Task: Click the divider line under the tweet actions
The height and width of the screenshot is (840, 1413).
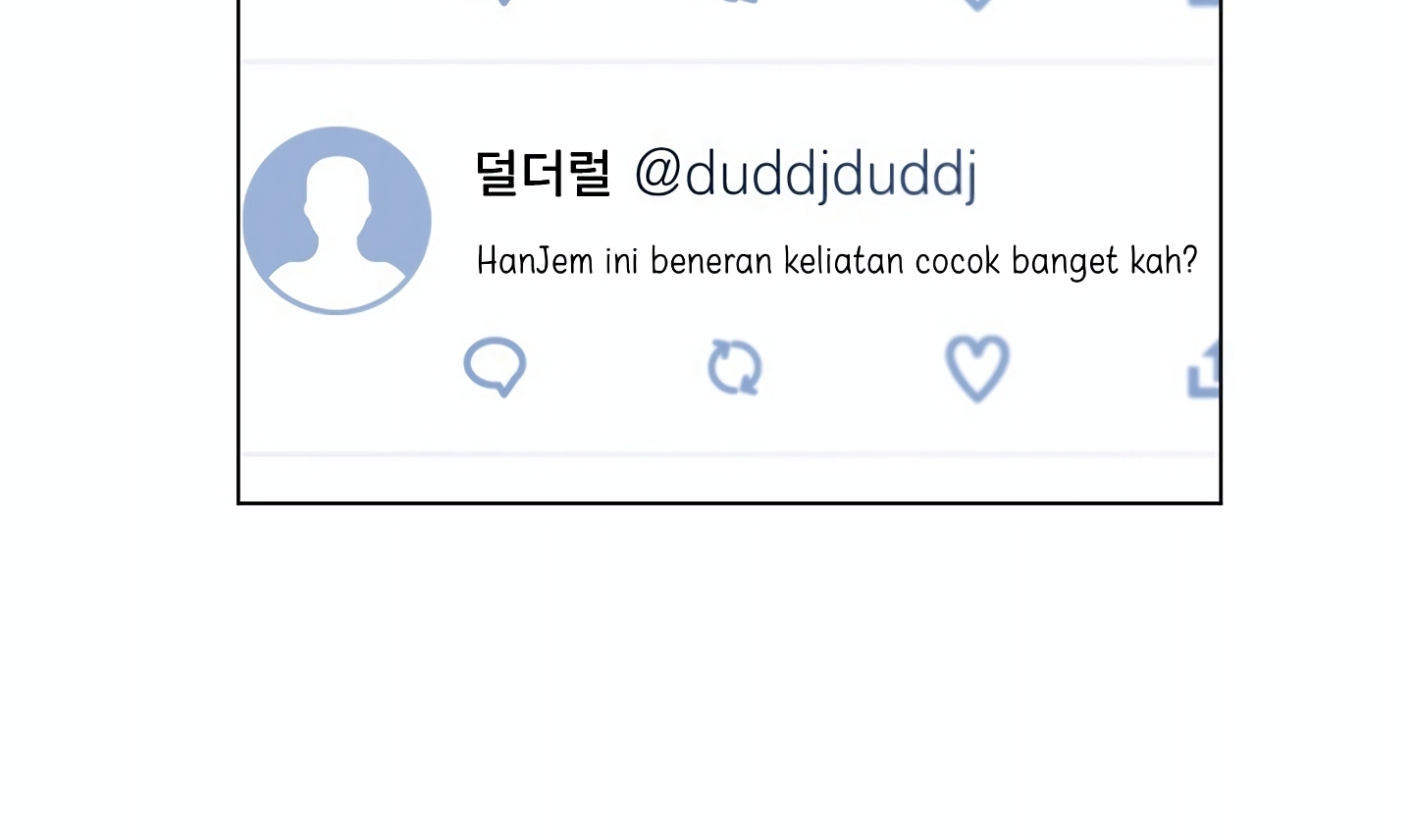Action: (x=730, y=454)
